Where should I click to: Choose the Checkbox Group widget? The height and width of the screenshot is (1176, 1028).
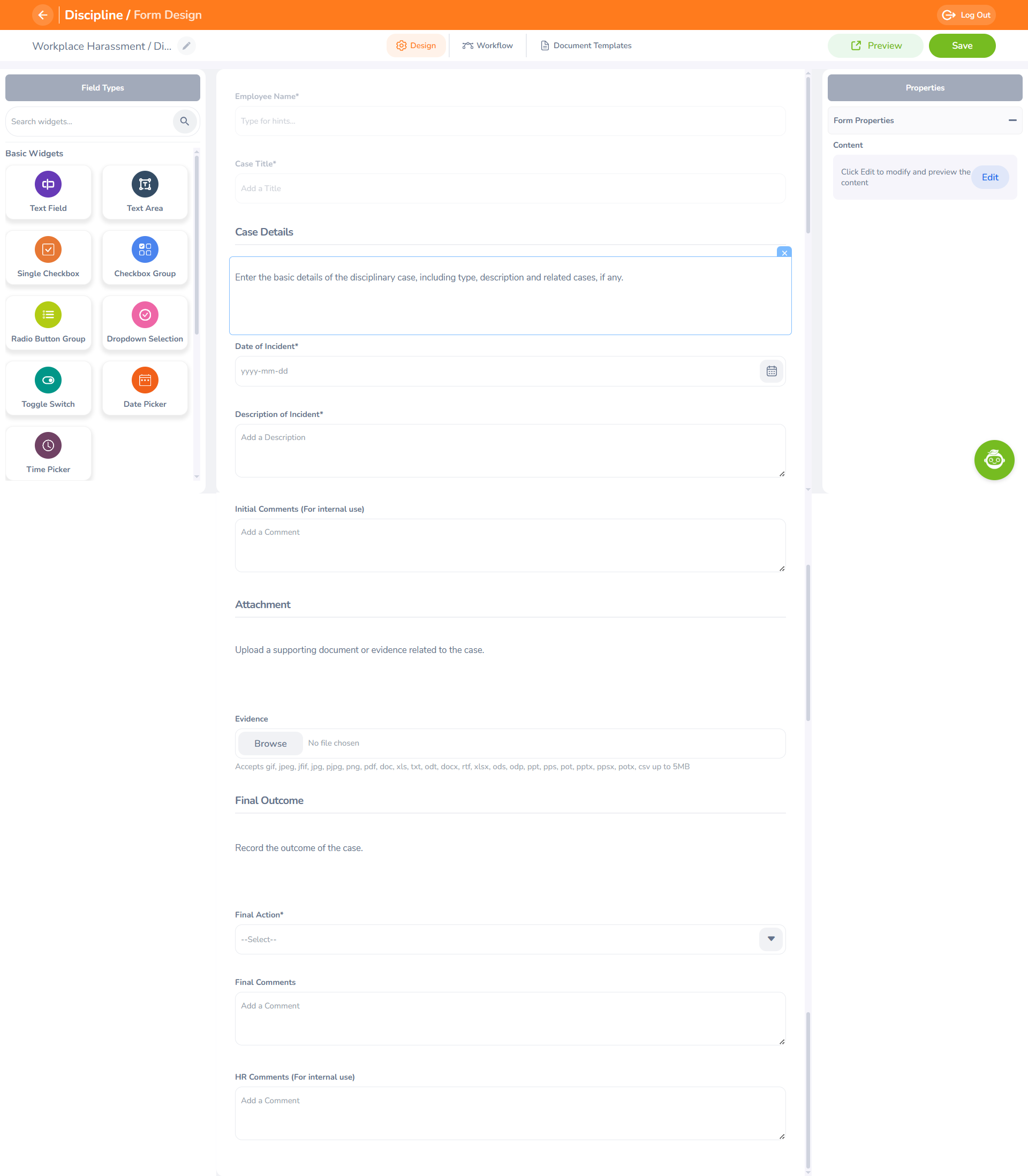(145, 257)
